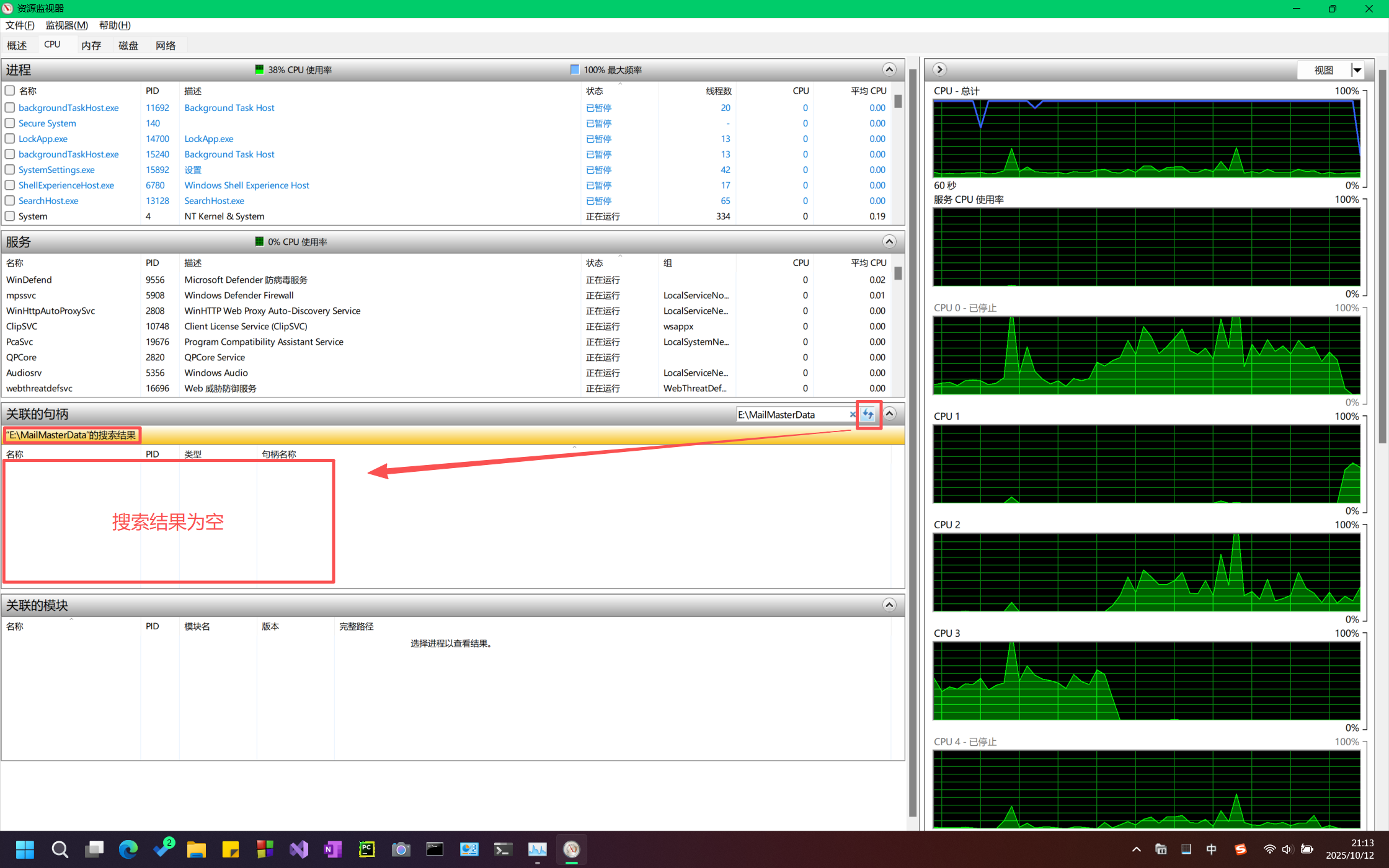The height and width of the screenshot is (868, 1389).
Task: Click the handle search refresh icon
Action: click(868, 414)
